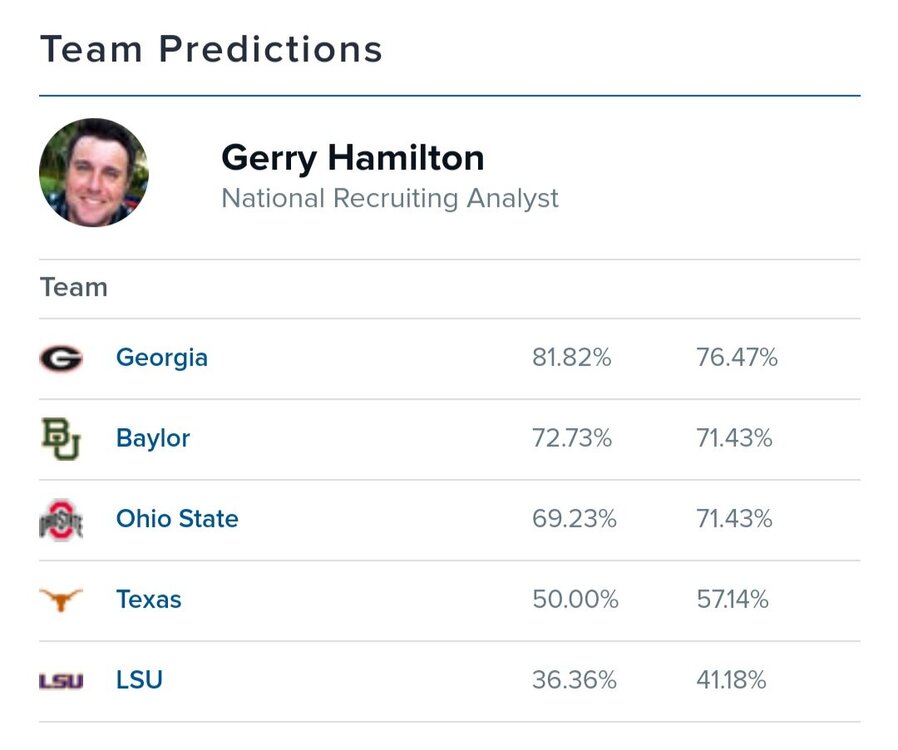Click the Georgia Bulldogs logo icon
Image resolution: width=898 pixels, height=750 pixels.
click(61, 358)
